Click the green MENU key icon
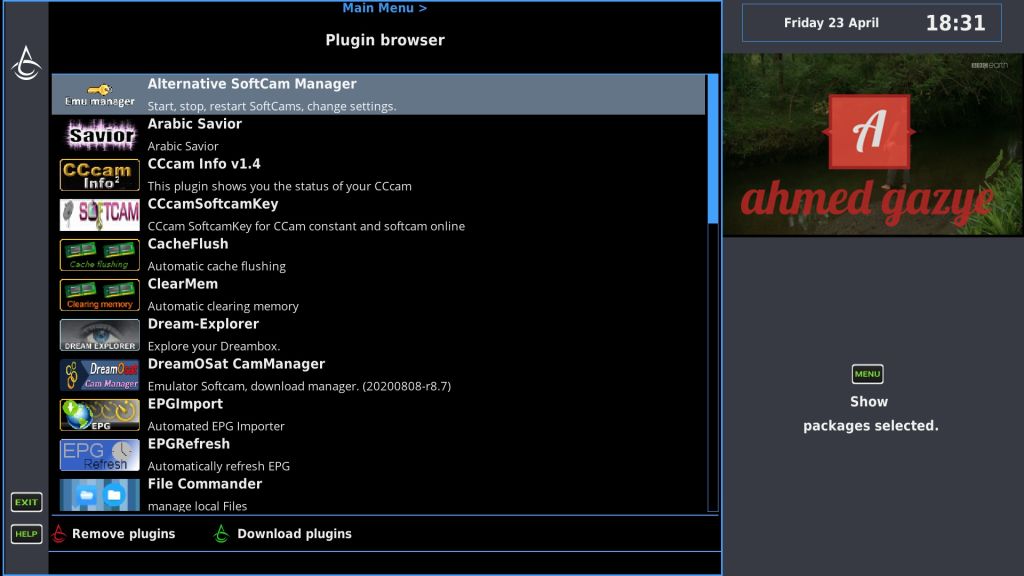 click(x=867, y=374)
